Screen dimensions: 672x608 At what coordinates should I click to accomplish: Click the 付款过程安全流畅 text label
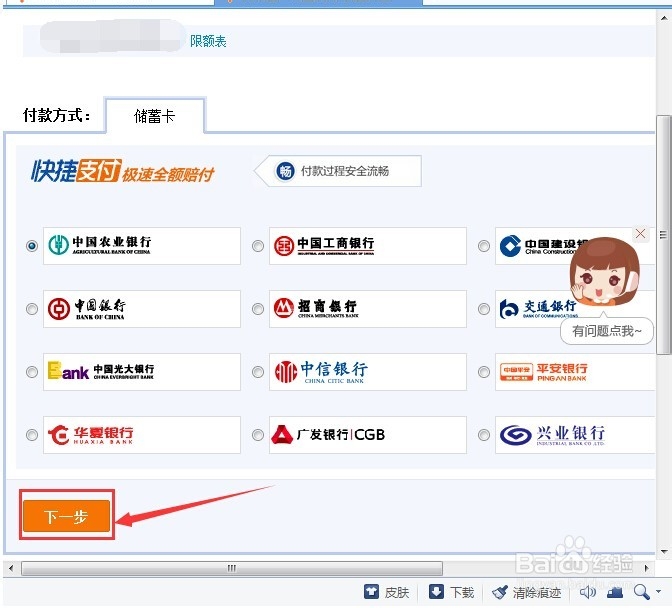coord(345,171)
